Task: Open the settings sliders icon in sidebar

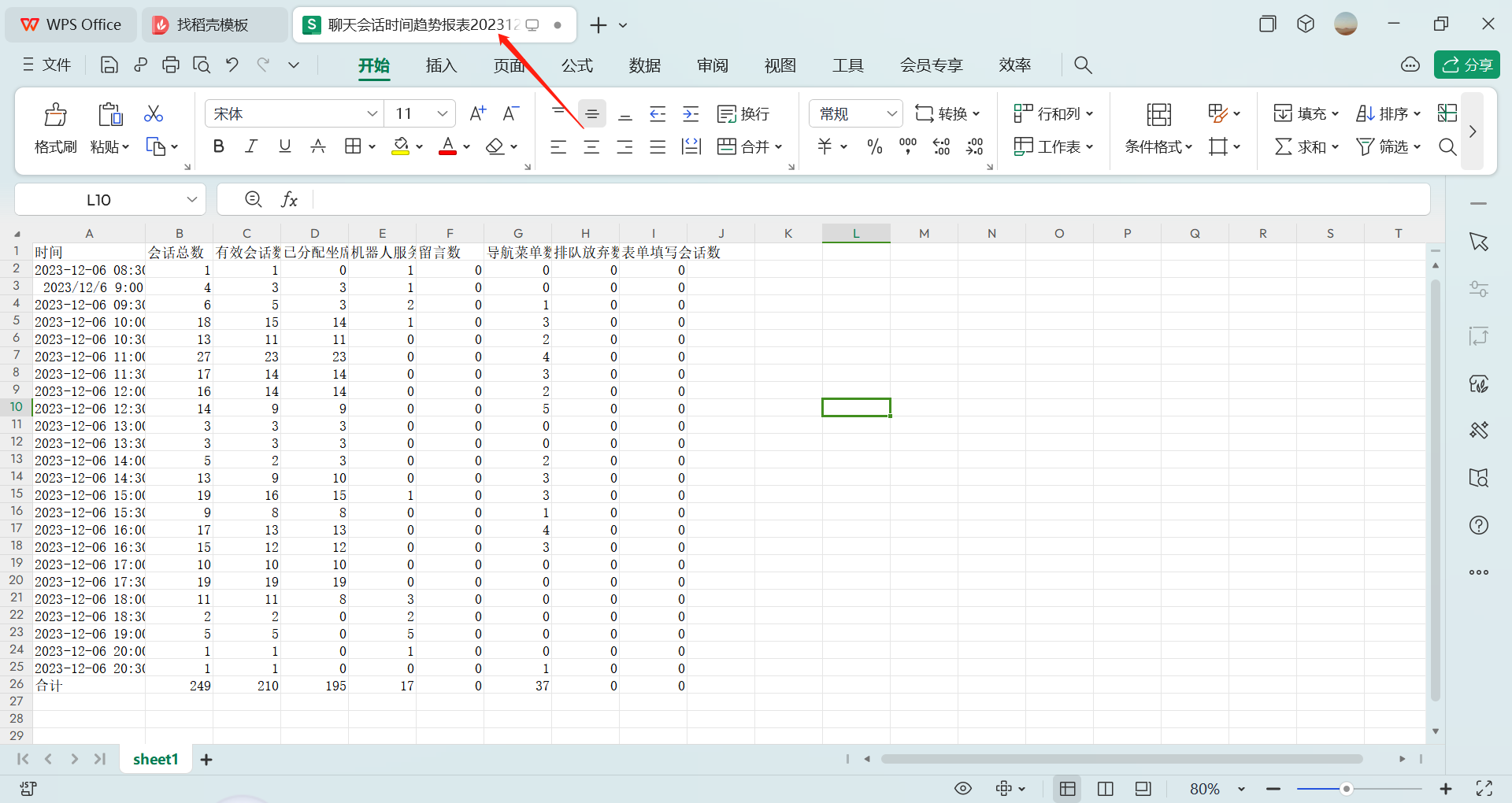Action: (1479, 289)
